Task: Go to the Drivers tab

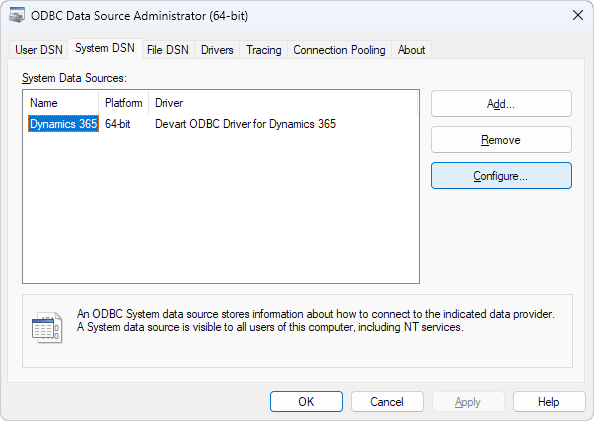Action: pos(217,50)
